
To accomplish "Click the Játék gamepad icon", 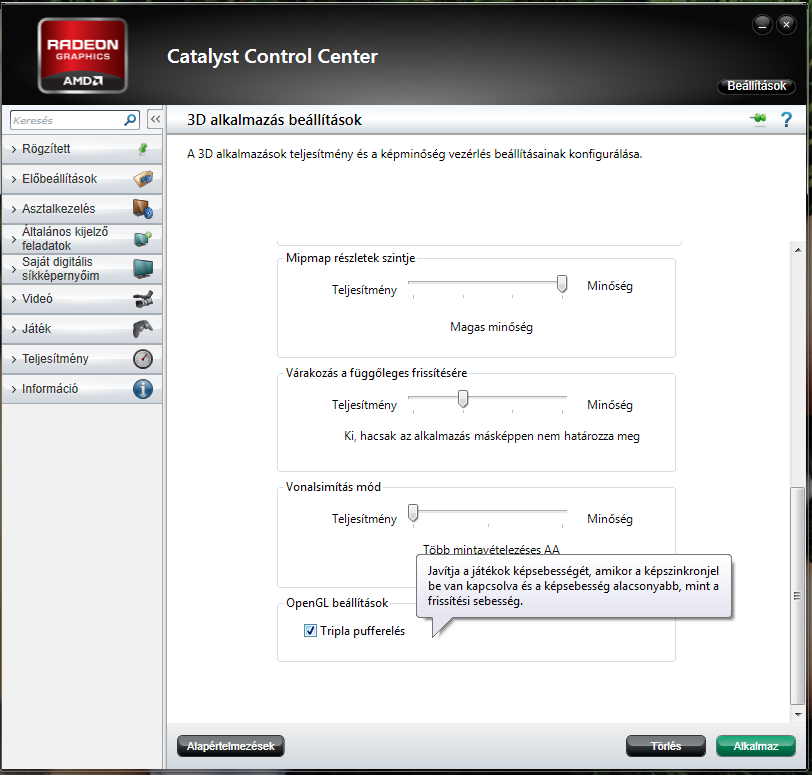I will pos(143,329).
